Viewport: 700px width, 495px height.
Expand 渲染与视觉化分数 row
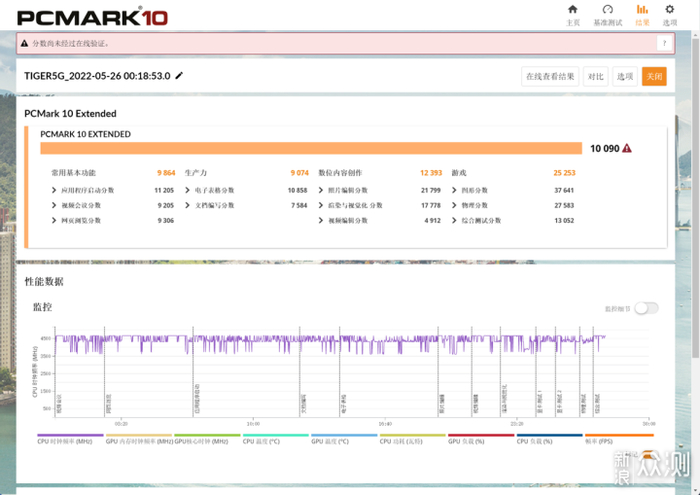(x=321, y=205)
